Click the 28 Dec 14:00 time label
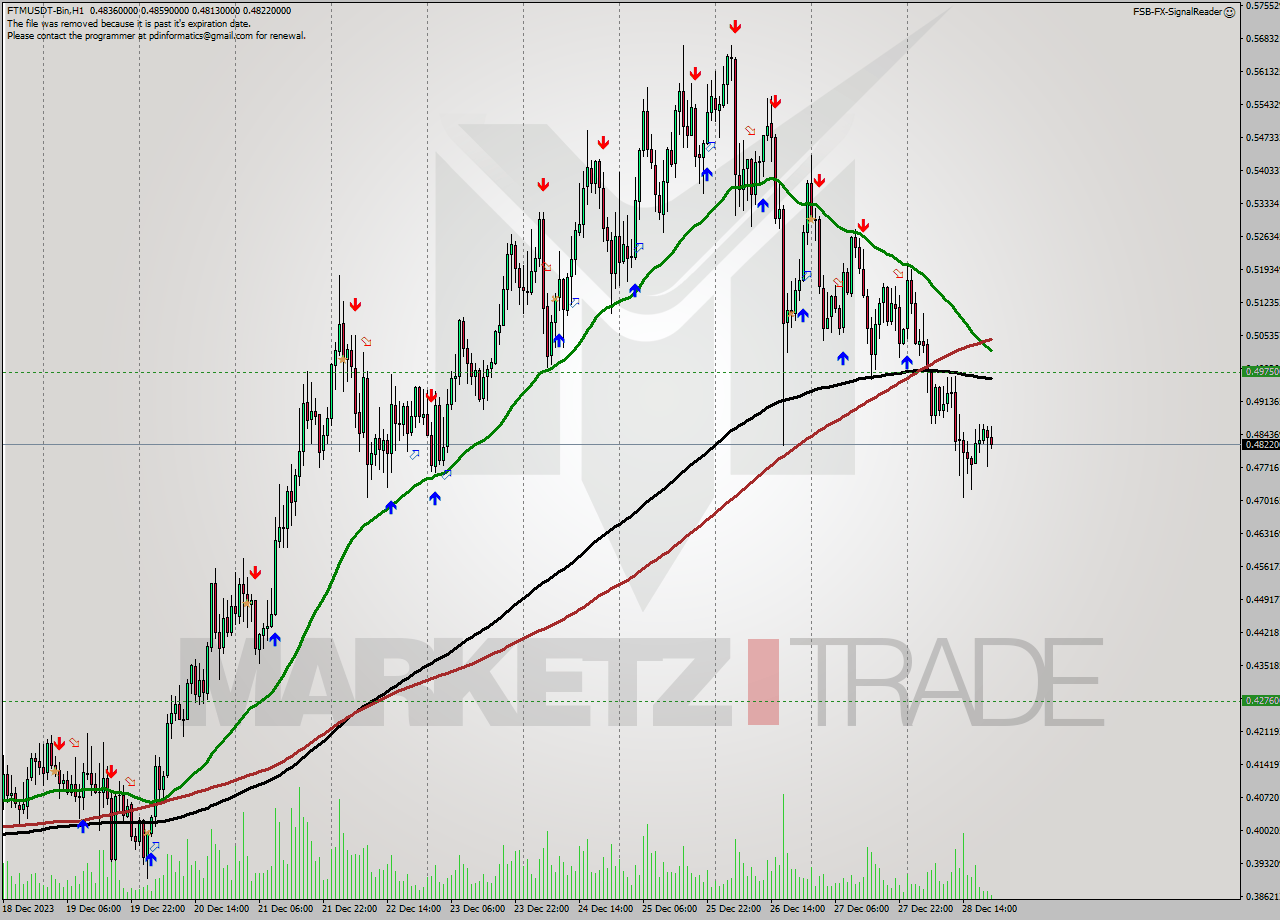 pos(989,909)
